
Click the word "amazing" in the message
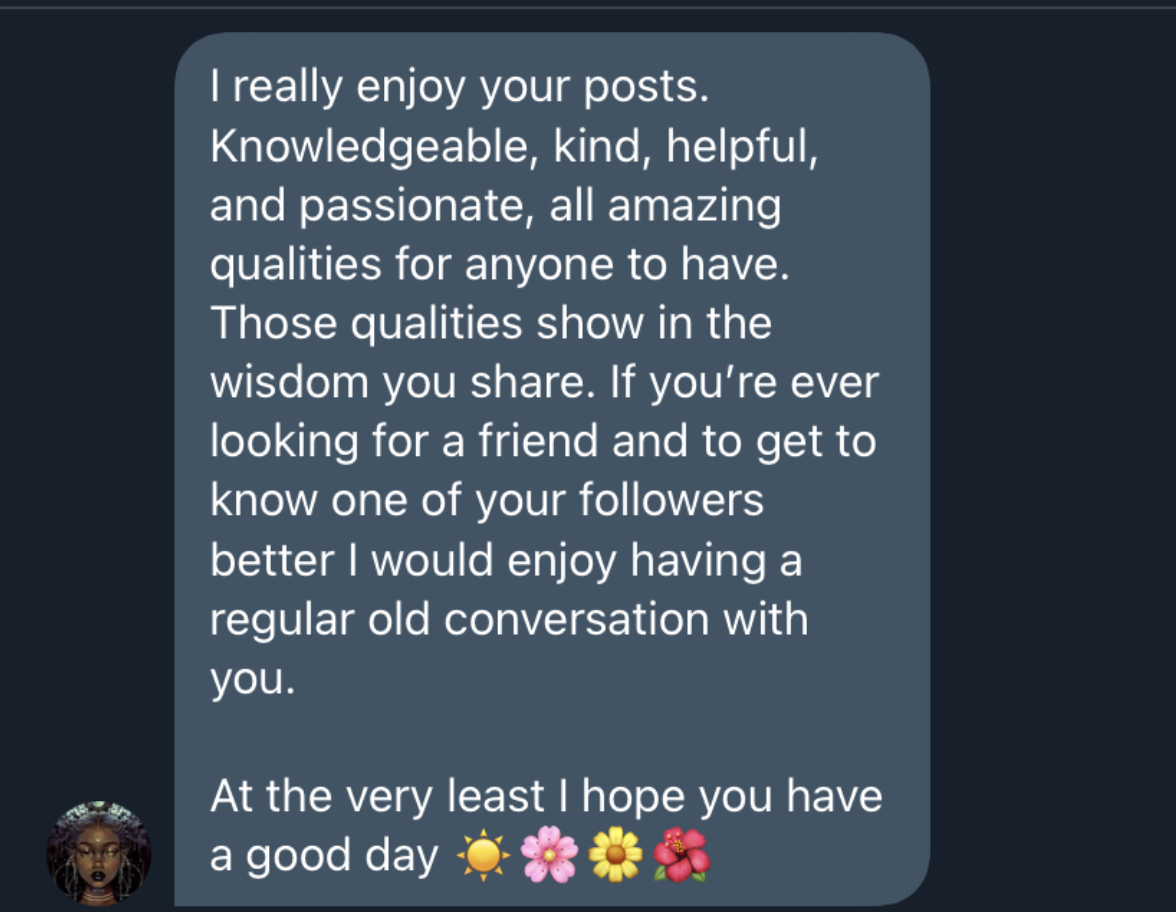pos(694,207)
